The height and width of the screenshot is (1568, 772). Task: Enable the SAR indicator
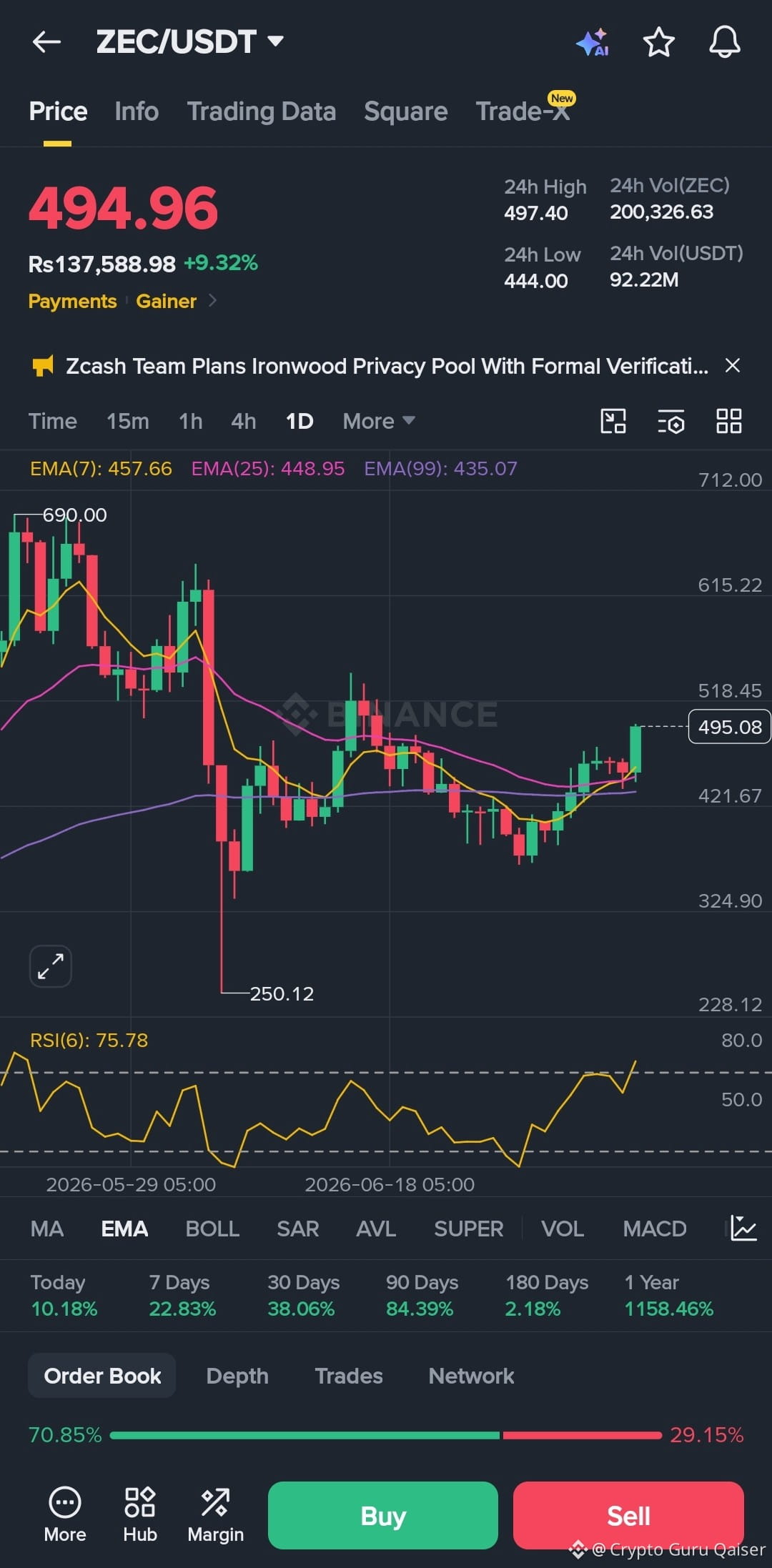(297, 1229)
